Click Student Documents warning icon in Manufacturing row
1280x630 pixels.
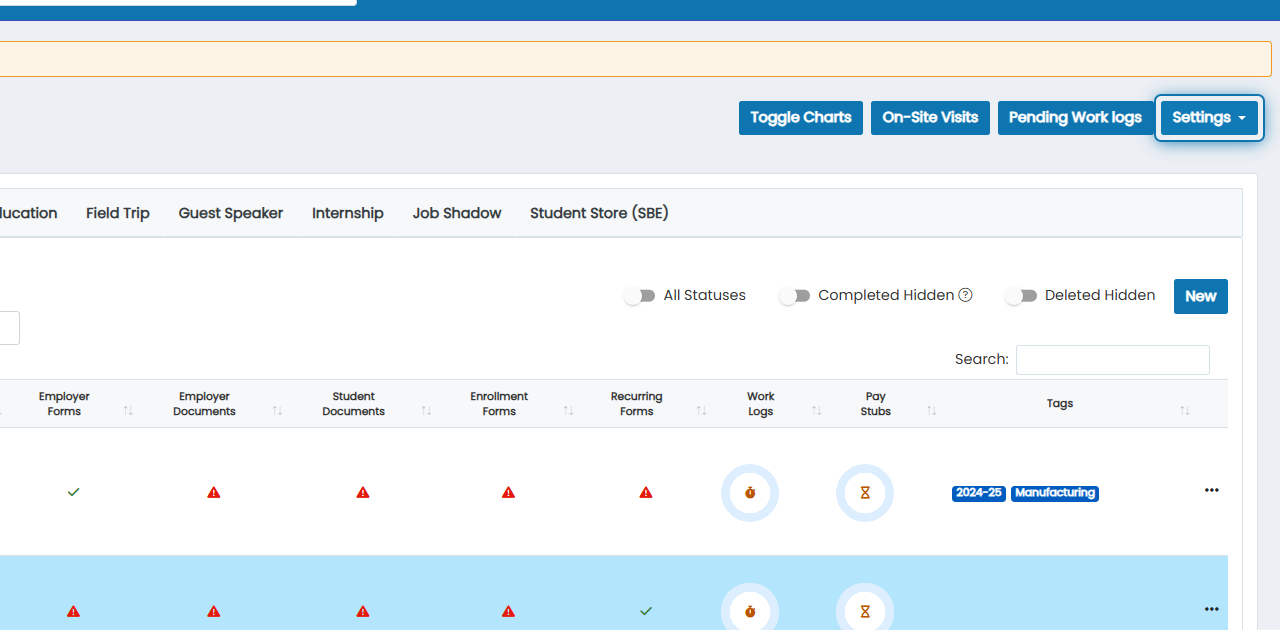(363, 492)
